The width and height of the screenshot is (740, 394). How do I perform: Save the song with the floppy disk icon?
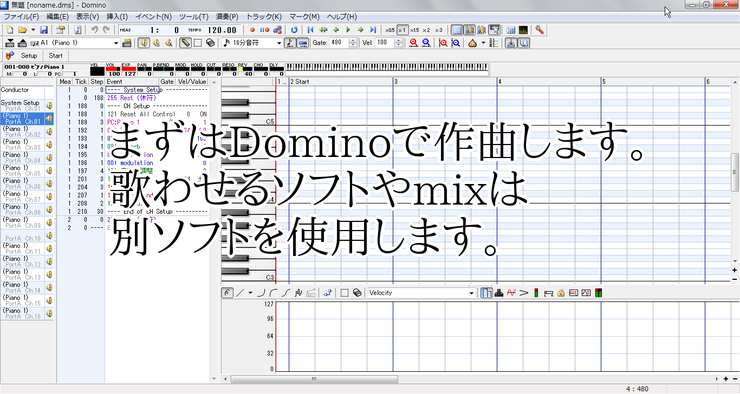(x=43, y=30)
